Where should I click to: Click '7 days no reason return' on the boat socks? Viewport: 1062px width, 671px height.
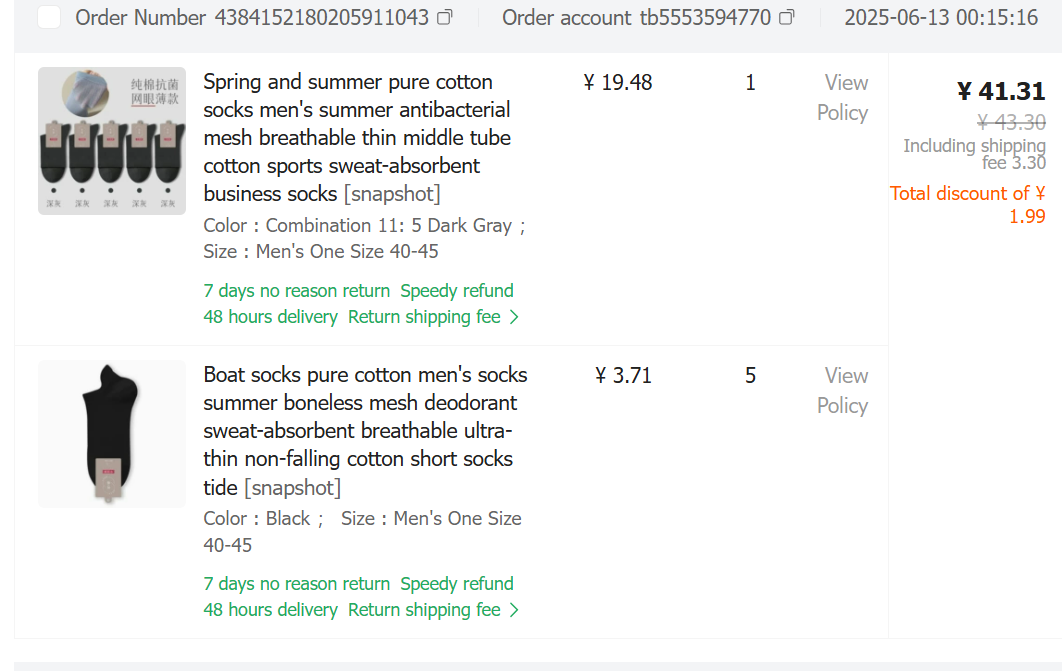click(x=296, y=584)
